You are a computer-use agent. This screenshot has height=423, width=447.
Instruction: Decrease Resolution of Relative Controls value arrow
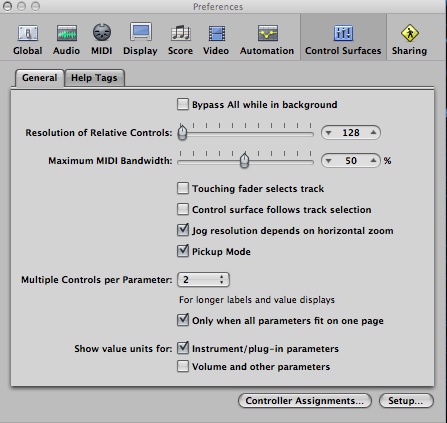click(x=329, y=133)
